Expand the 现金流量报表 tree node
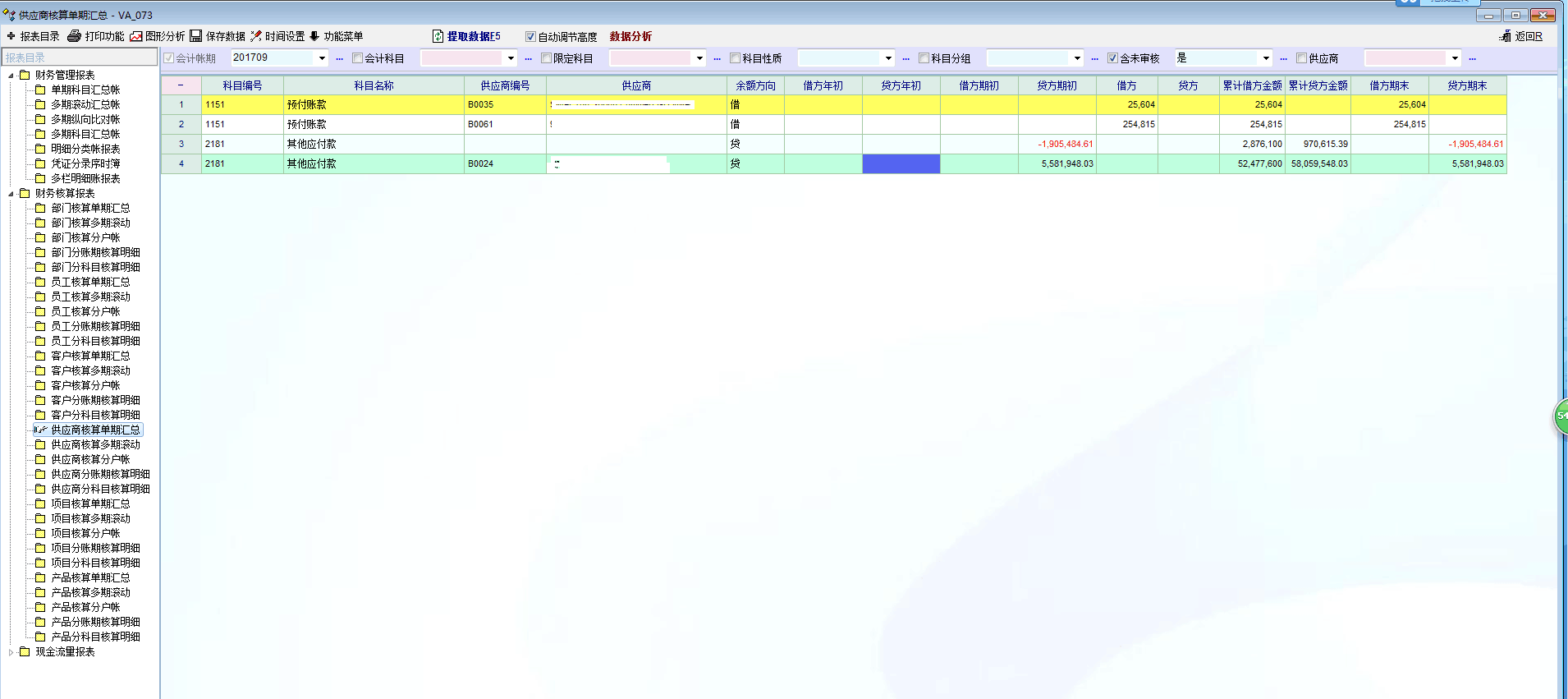1568x699 pixels. click(11, 652)
